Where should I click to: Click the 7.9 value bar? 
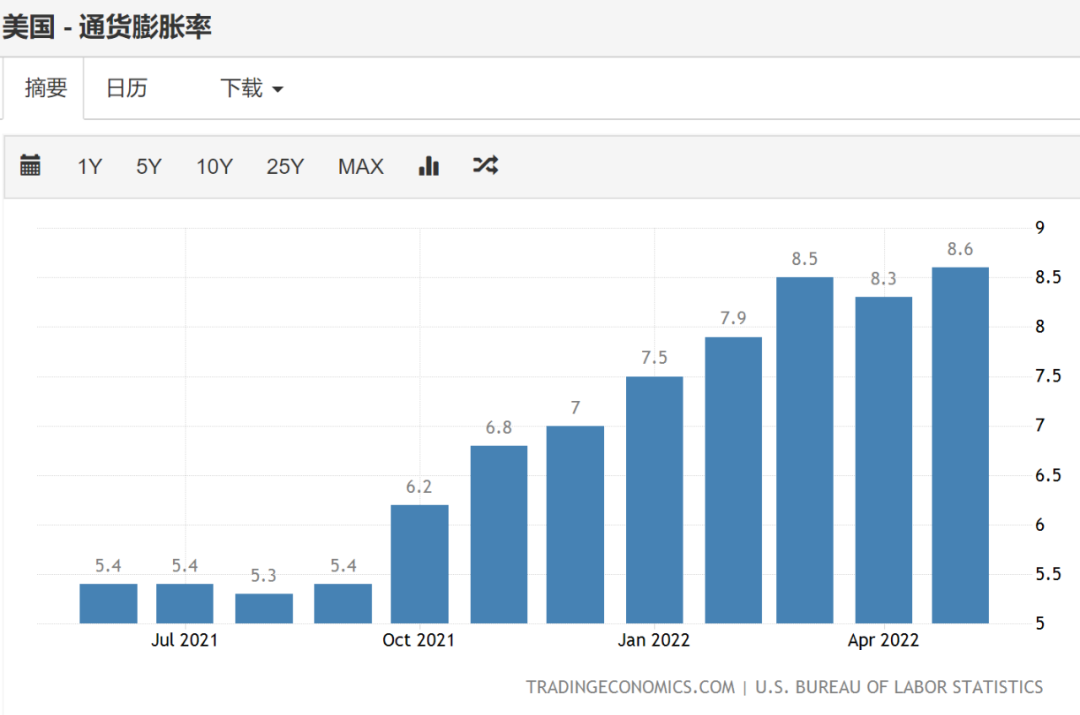tap(734, 480)
